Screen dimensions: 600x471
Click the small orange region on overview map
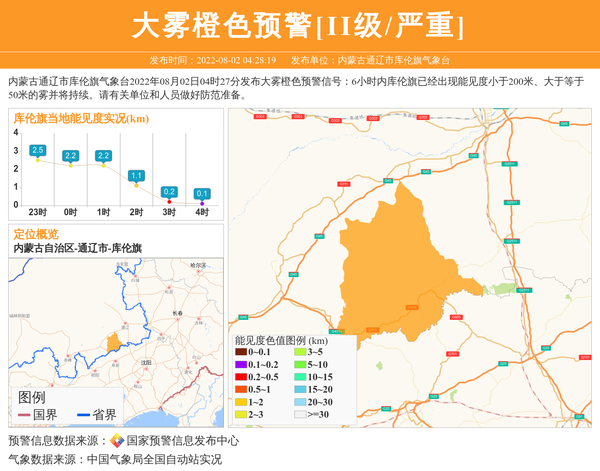point(114,343)
